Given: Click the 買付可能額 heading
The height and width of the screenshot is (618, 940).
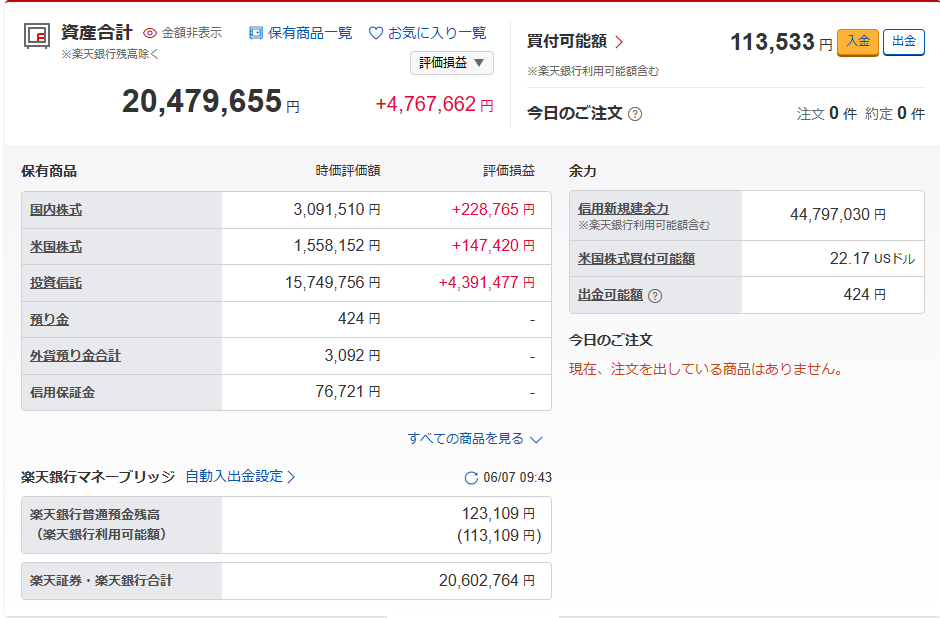Looking at the screenshot, I should (x=567, y=41).
